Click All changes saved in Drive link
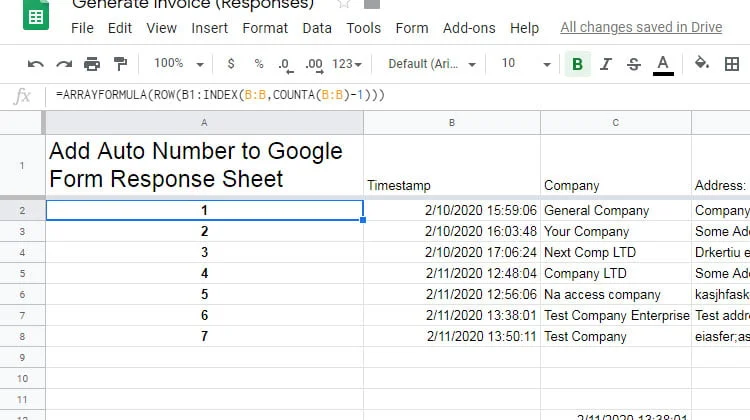 [x=641, y=27]
